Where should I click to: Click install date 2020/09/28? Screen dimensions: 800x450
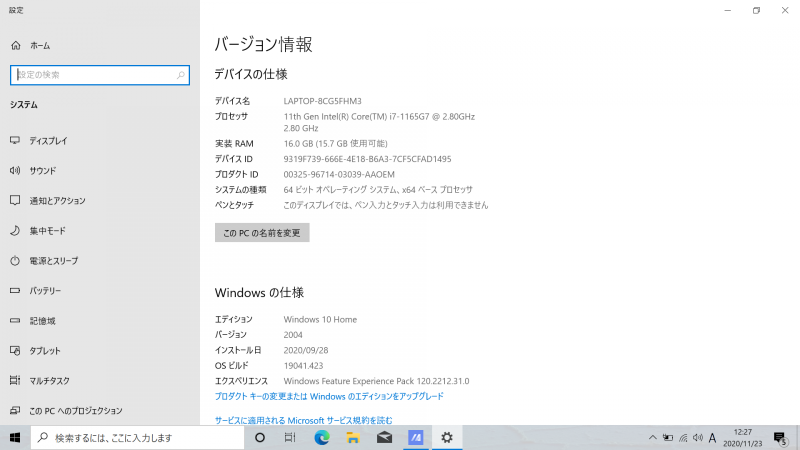tap(306, 350)
